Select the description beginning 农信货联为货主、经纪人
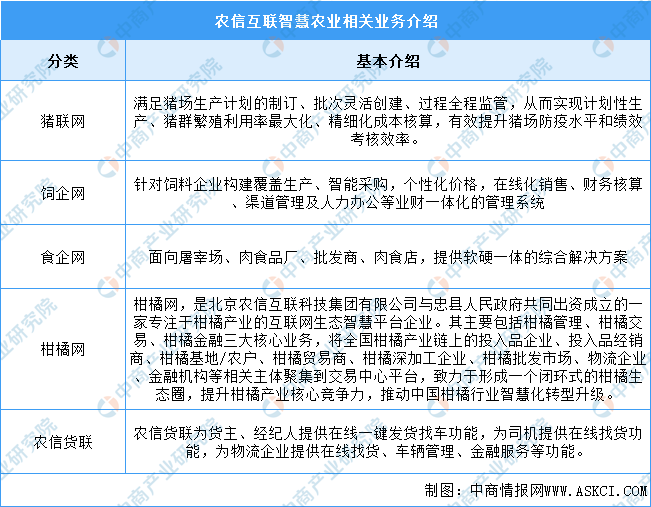 [x=388, y=442]
